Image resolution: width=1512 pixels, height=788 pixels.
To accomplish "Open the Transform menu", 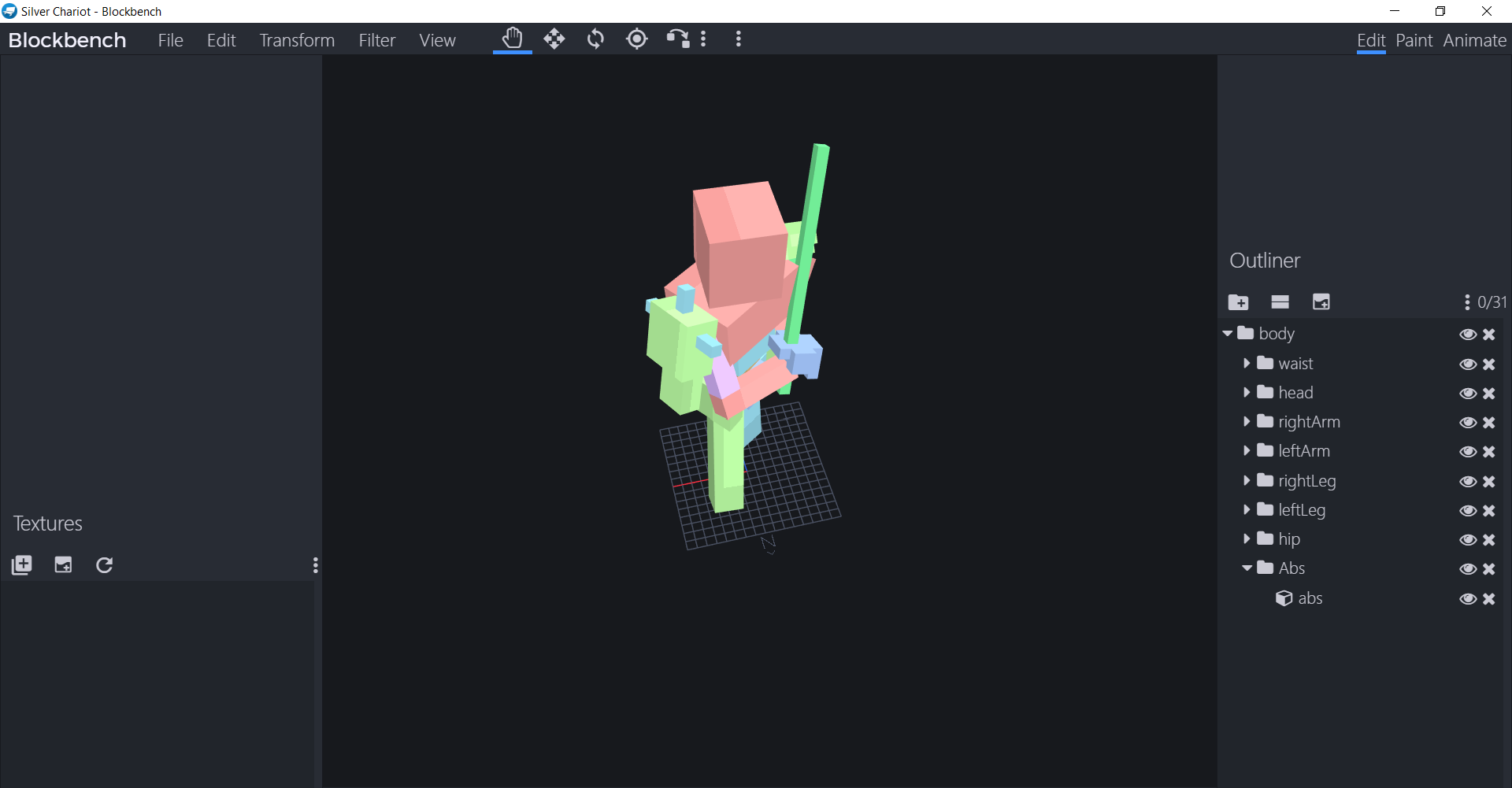I will pos(297,39).
